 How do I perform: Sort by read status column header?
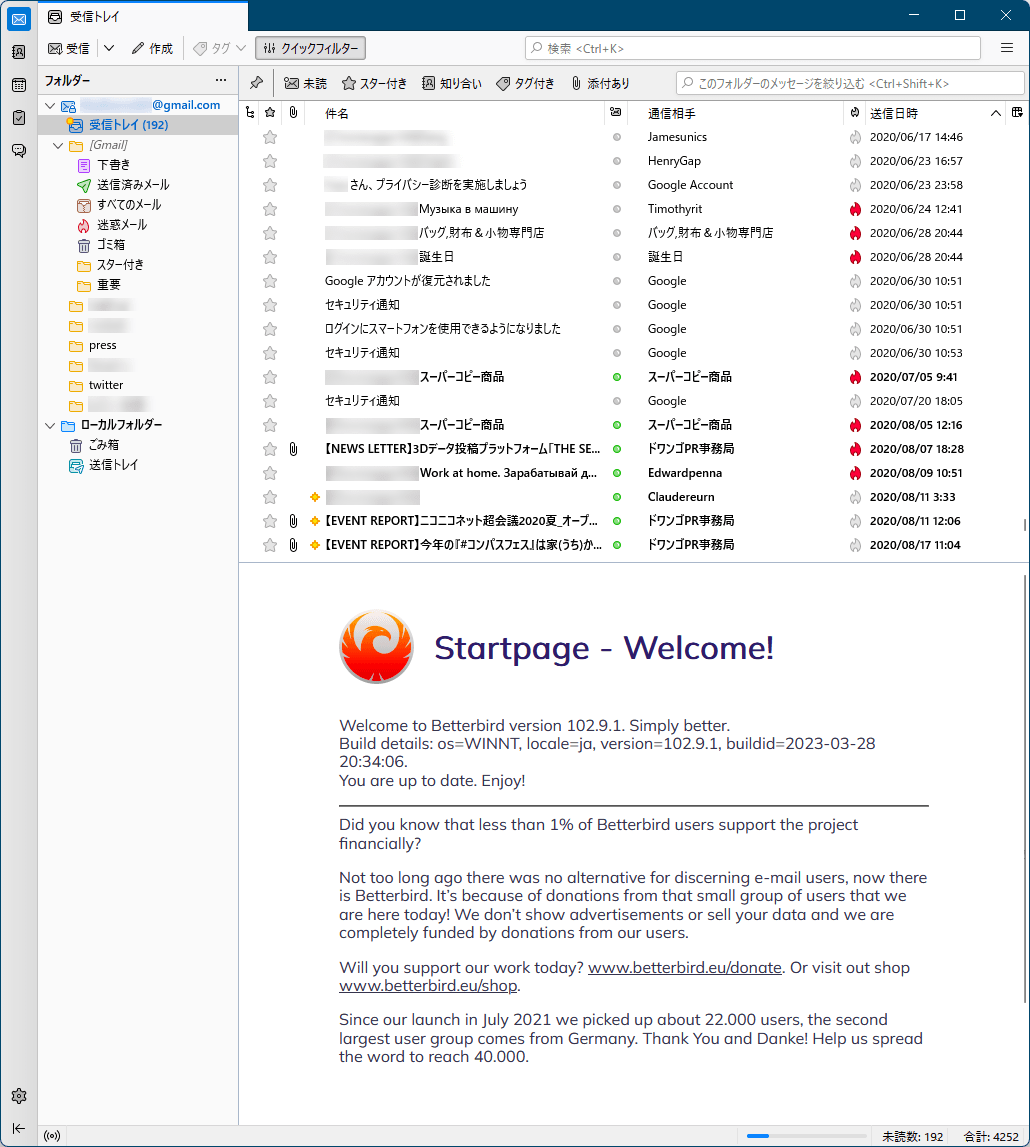click(616, 113)
